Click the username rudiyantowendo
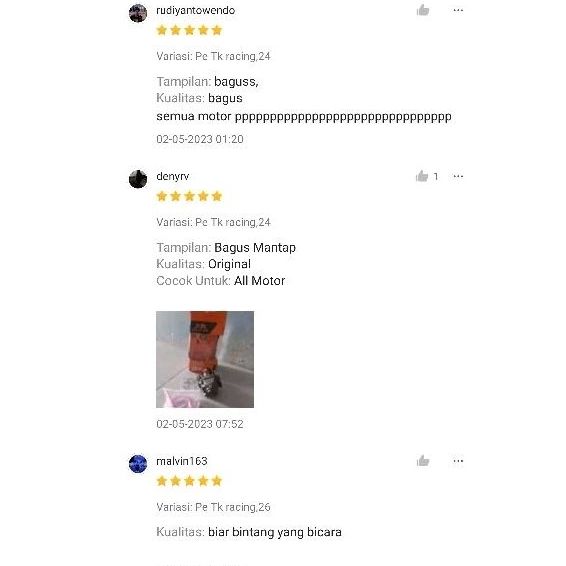Viewport: 566px width, 566px height. coord(196,10)
